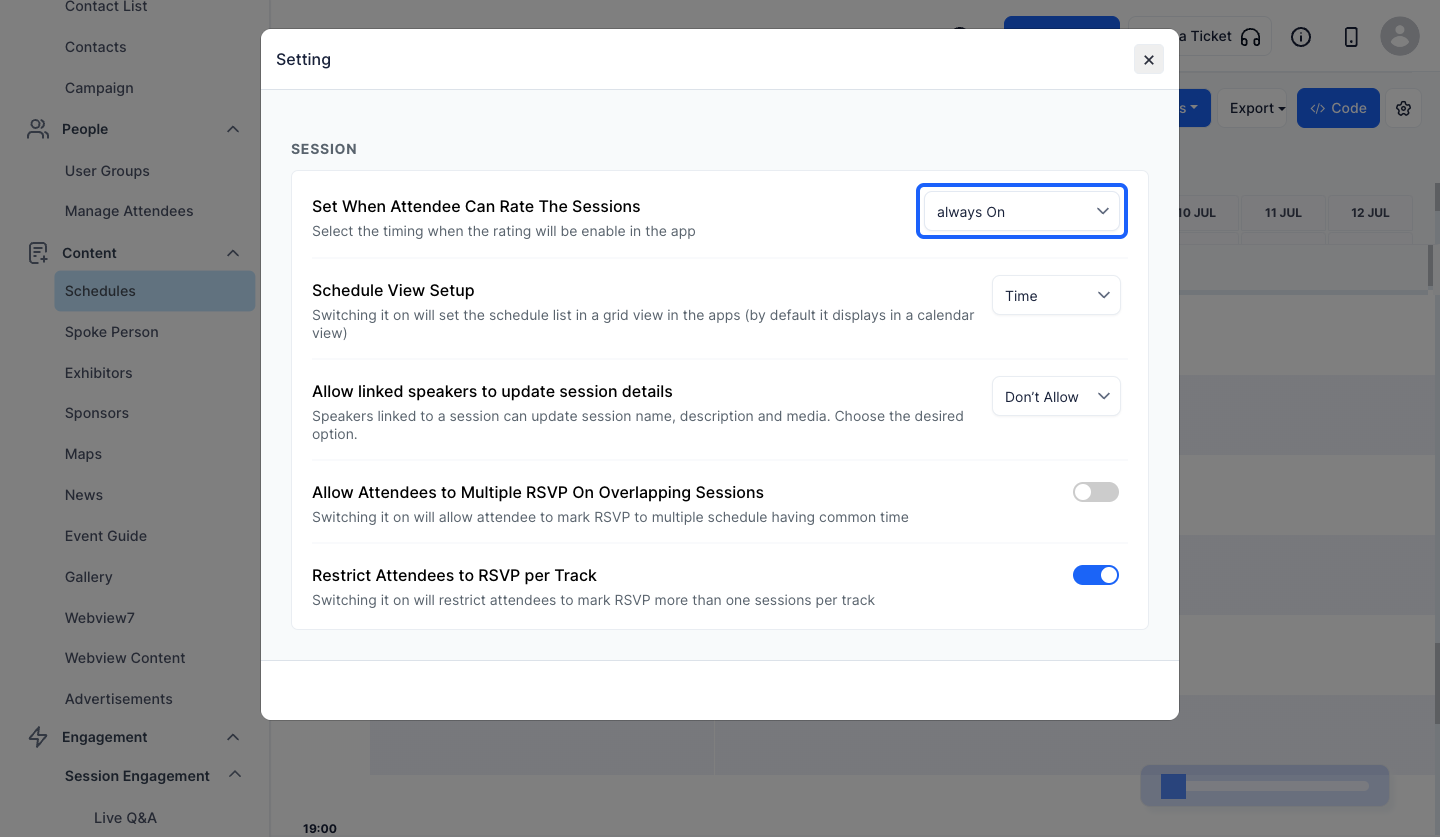Click the Engagement lightning bolt icon
The image size is (1440, 837).
38,737
